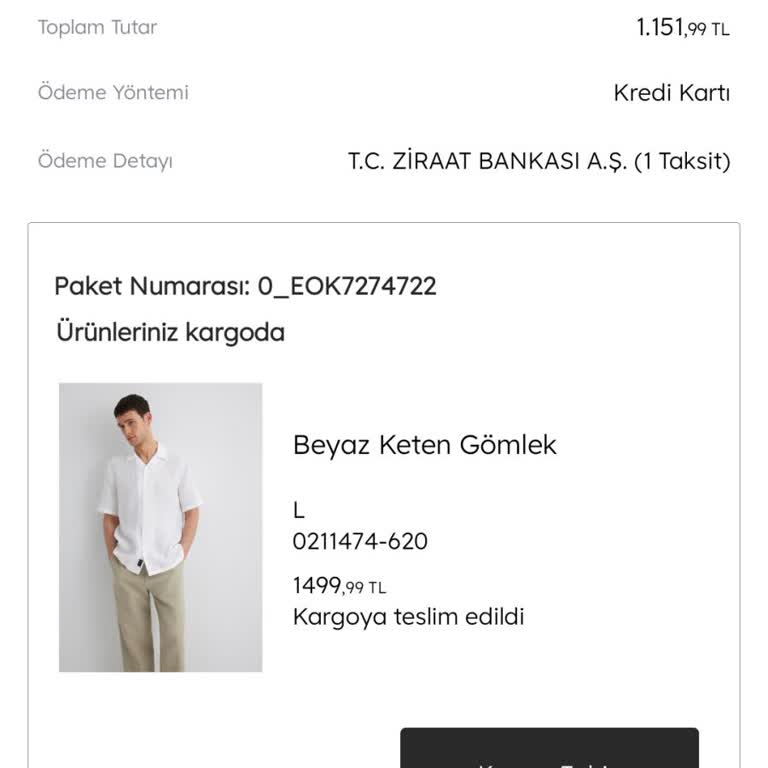Click the Ödeme Detayı label
Image resolution: width=768 pixels, height=768 pixels.
click(x=105, y=160)
